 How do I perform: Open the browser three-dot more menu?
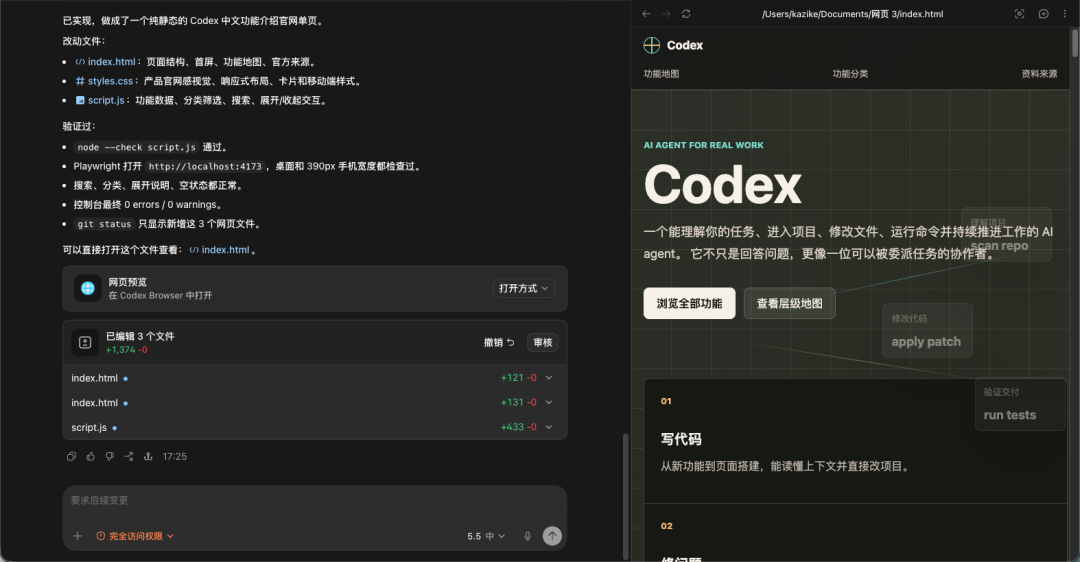click(x=1064, y=14)
